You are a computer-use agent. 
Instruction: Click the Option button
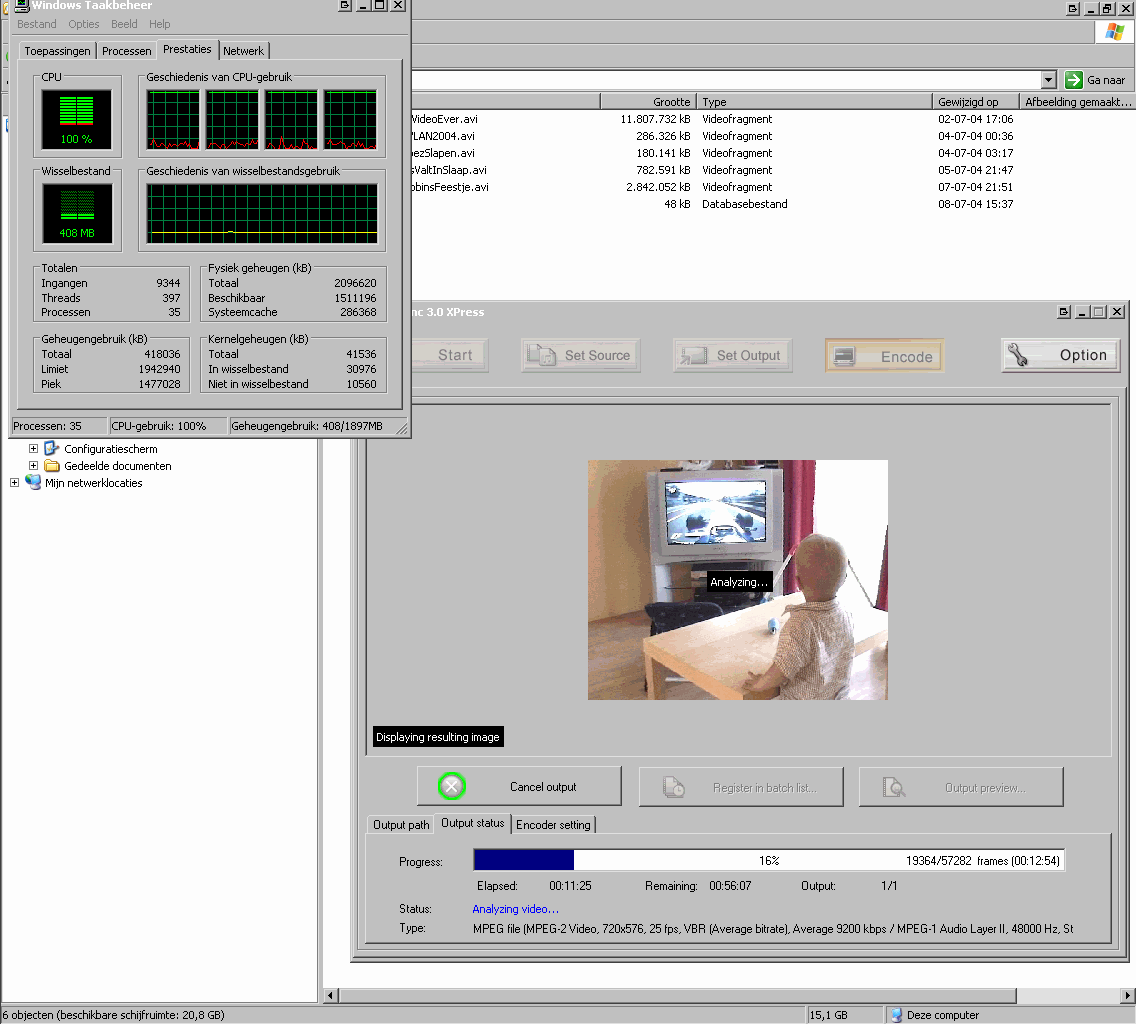[x=1061, y=355]
